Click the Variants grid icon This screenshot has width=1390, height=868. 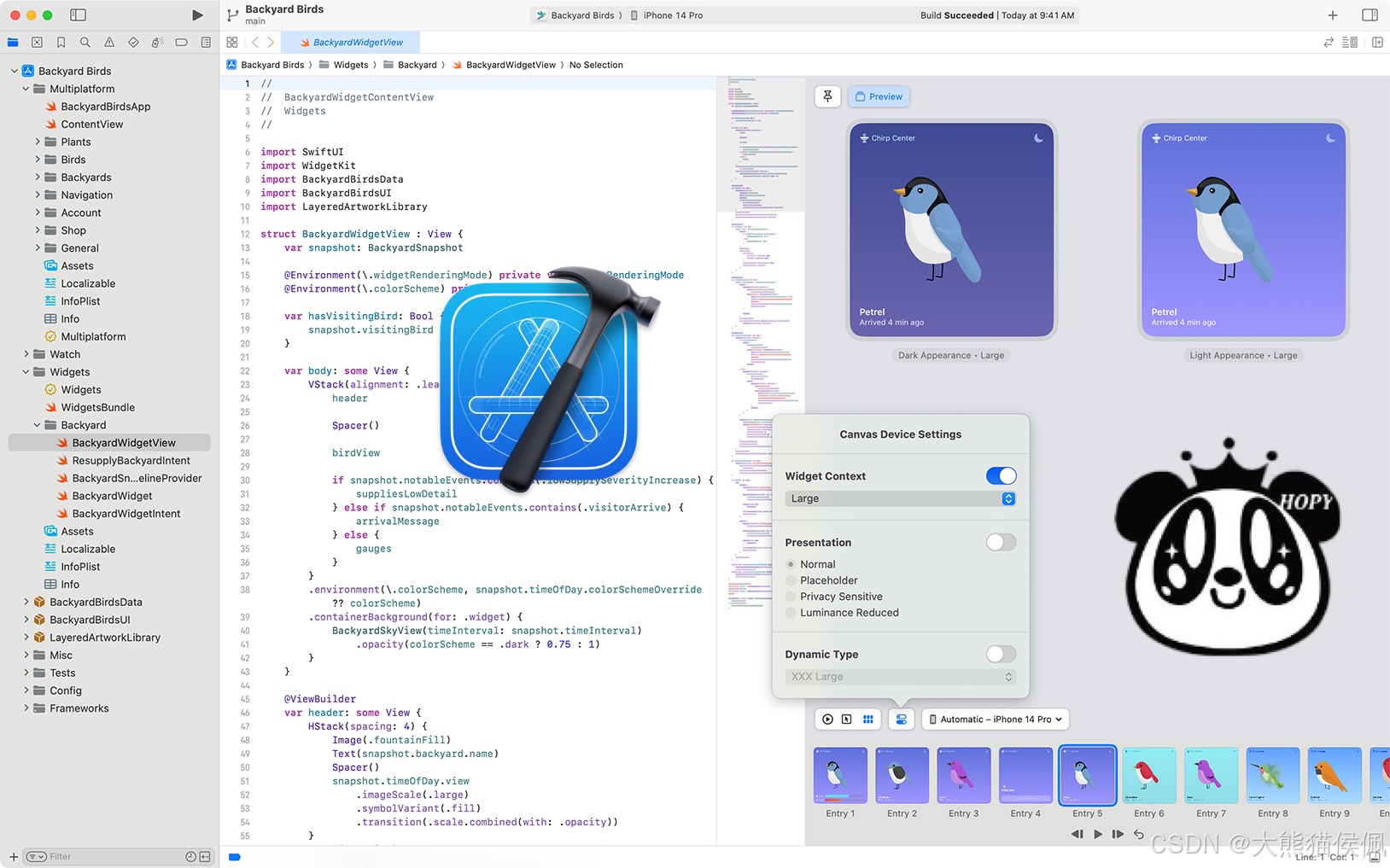tap(868, 719)
